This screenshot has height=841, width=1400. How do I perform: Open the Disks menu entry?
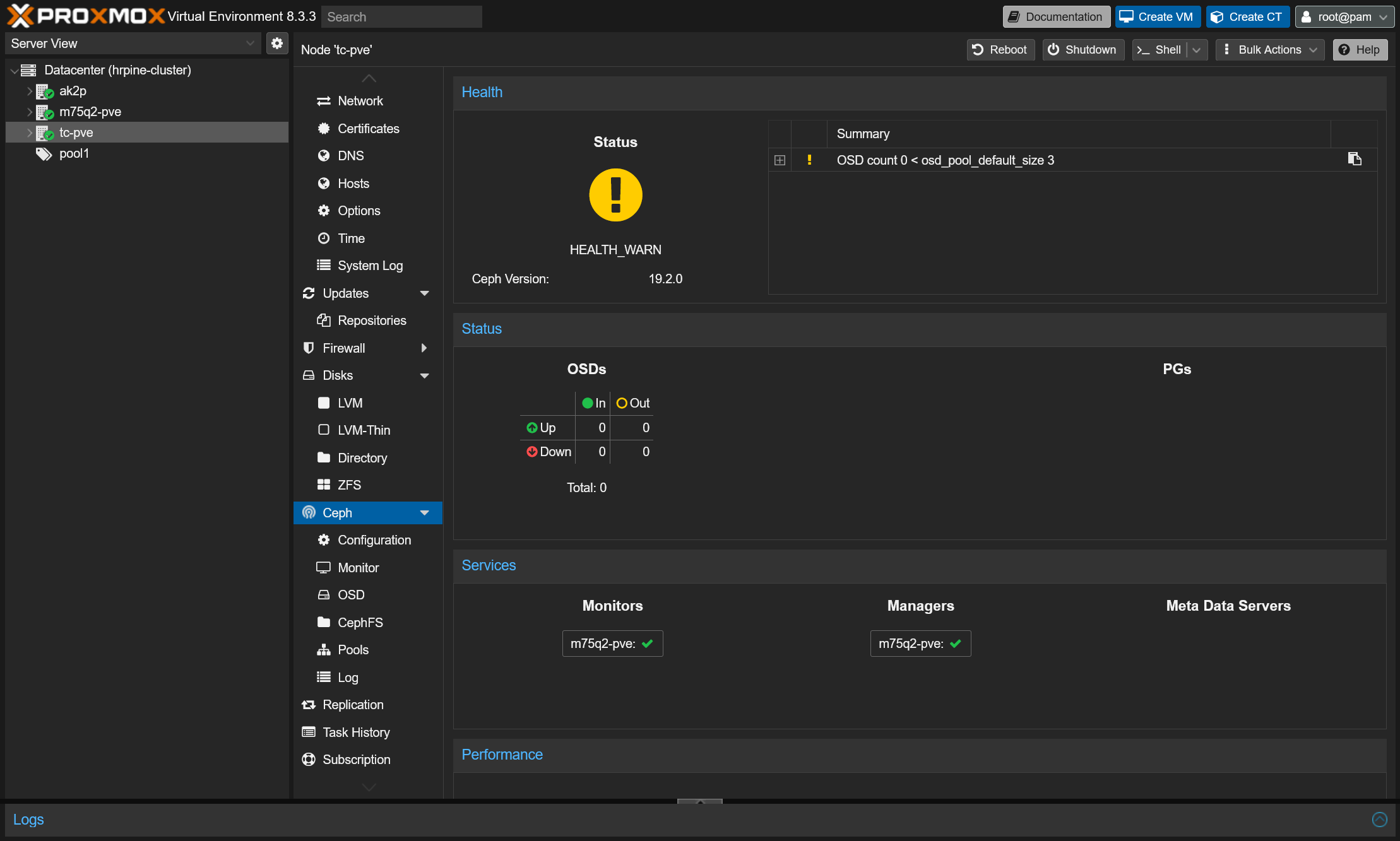[x=368, y=375]
